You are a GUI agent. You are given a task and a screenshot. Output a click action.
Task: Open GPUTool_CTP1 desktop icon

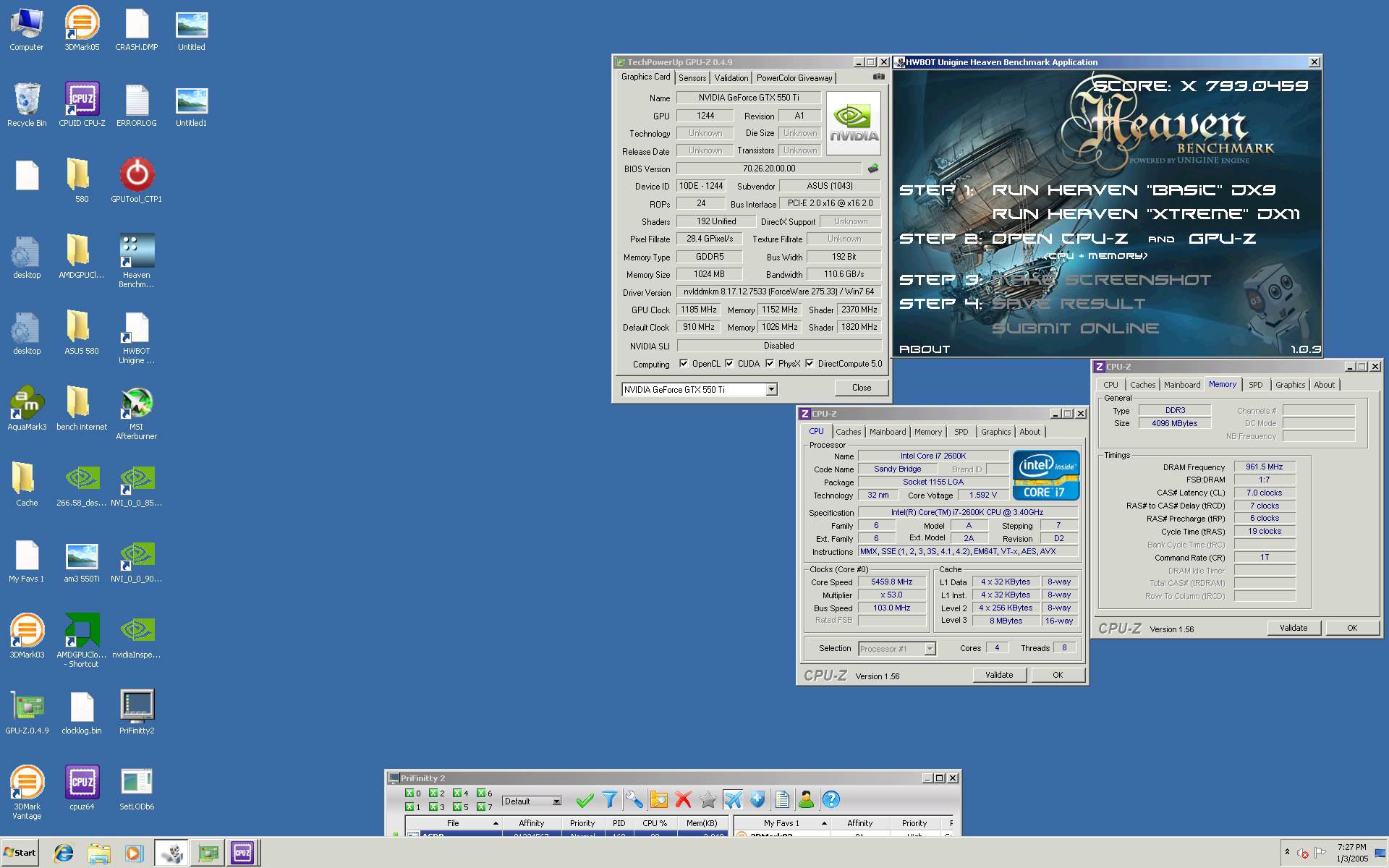coord(136,181)
